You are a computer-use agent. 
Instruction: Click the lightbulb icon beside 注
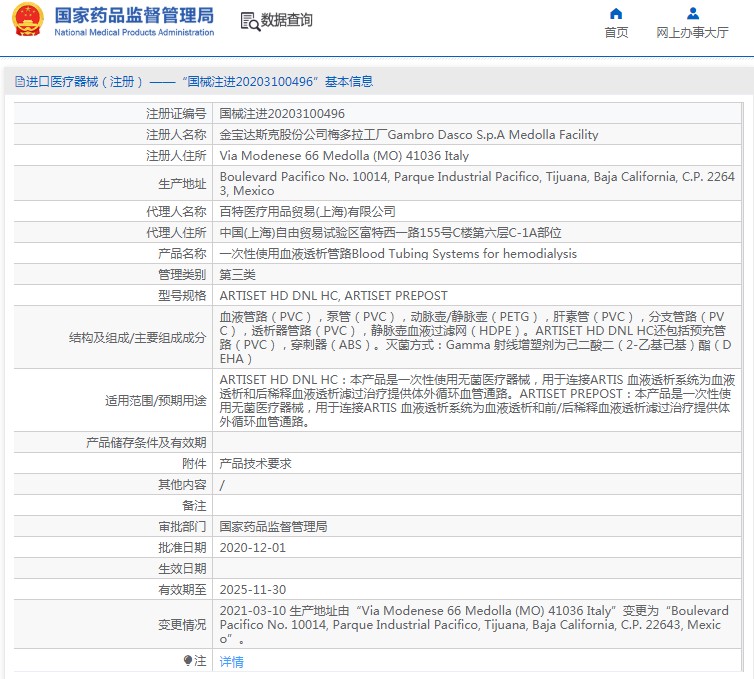click(188, 661)
